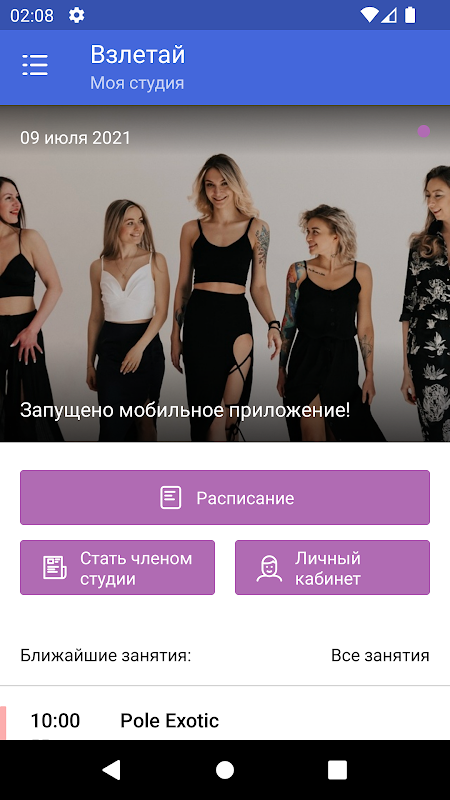The width and height of the screenshot is (450, 800).
Task: Open the Расписание schedule button
Action: tap(225, 497)
